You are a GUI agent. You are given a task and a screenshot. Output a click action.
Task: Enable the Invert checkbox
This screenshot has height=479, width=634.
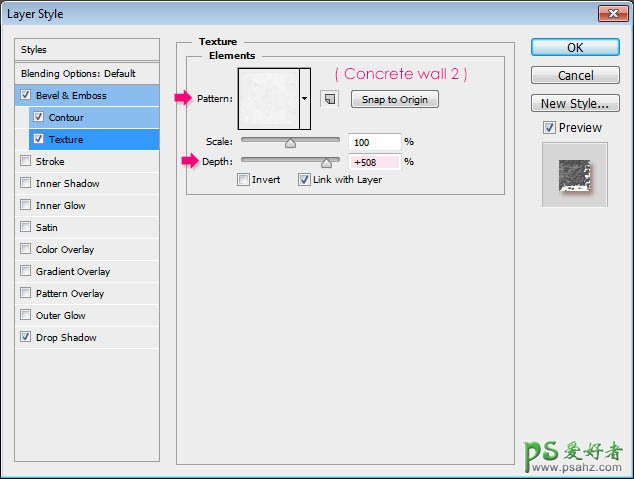tap(244, 180)
